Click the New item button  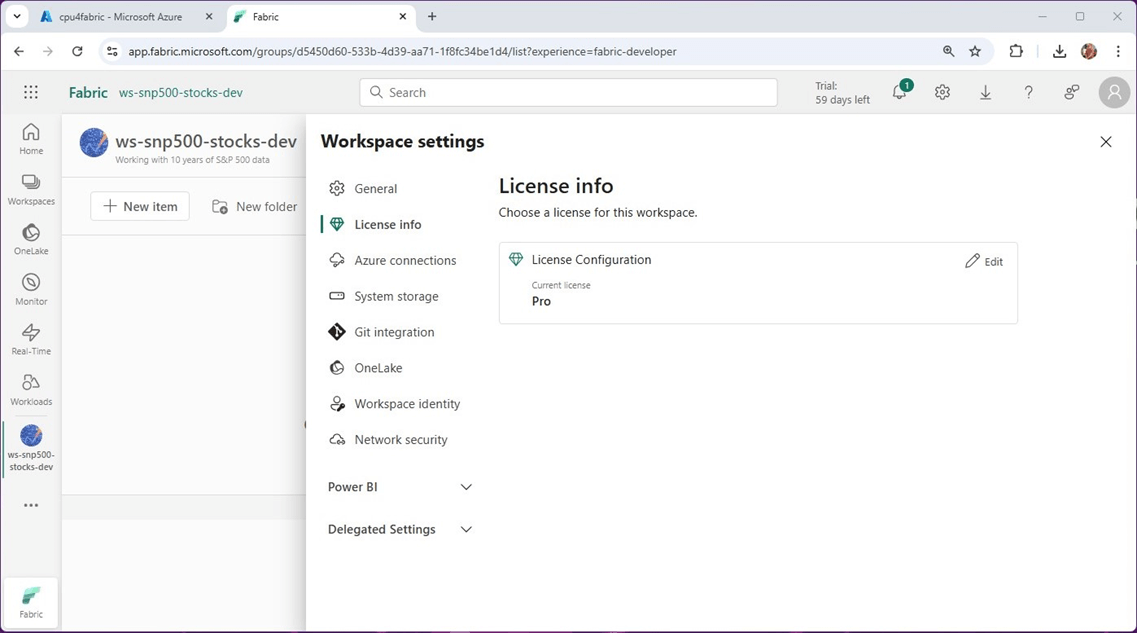[140, 207]
